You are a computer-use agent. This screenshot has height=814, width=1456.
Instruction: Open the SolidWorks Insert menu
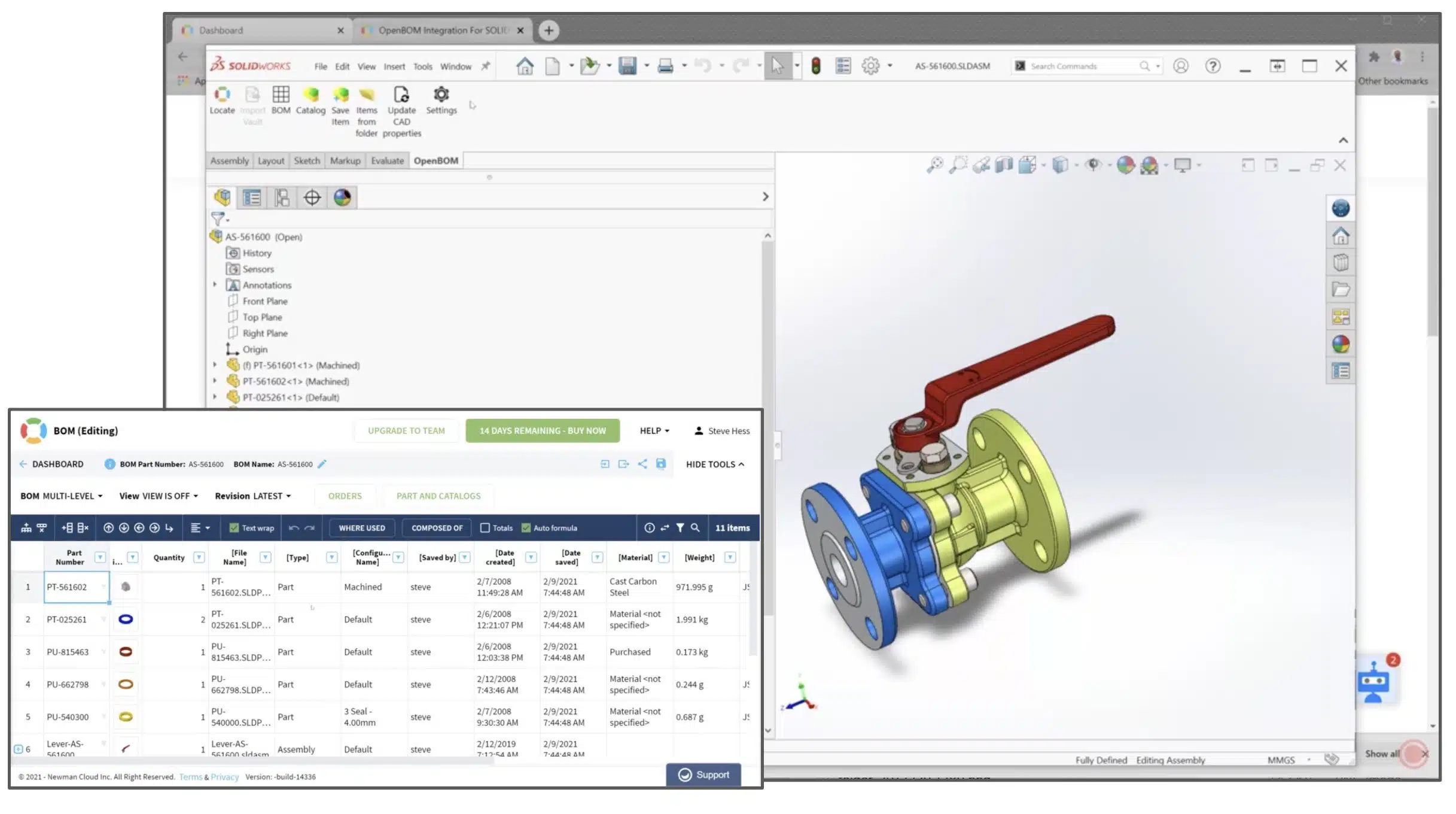coord(394,66)
